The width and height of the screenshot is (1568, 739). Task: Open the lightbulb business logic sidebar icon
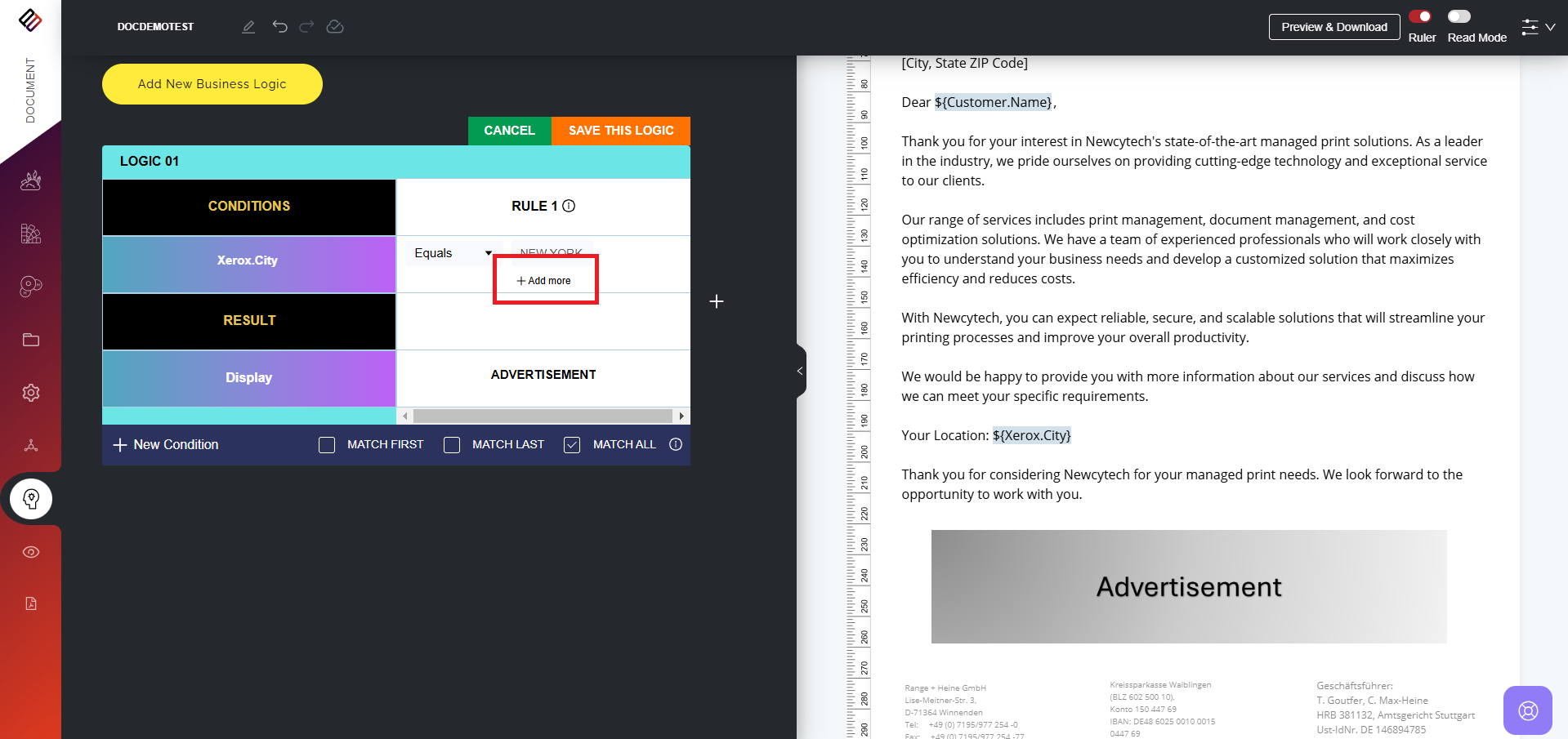(x=31, y=499)
